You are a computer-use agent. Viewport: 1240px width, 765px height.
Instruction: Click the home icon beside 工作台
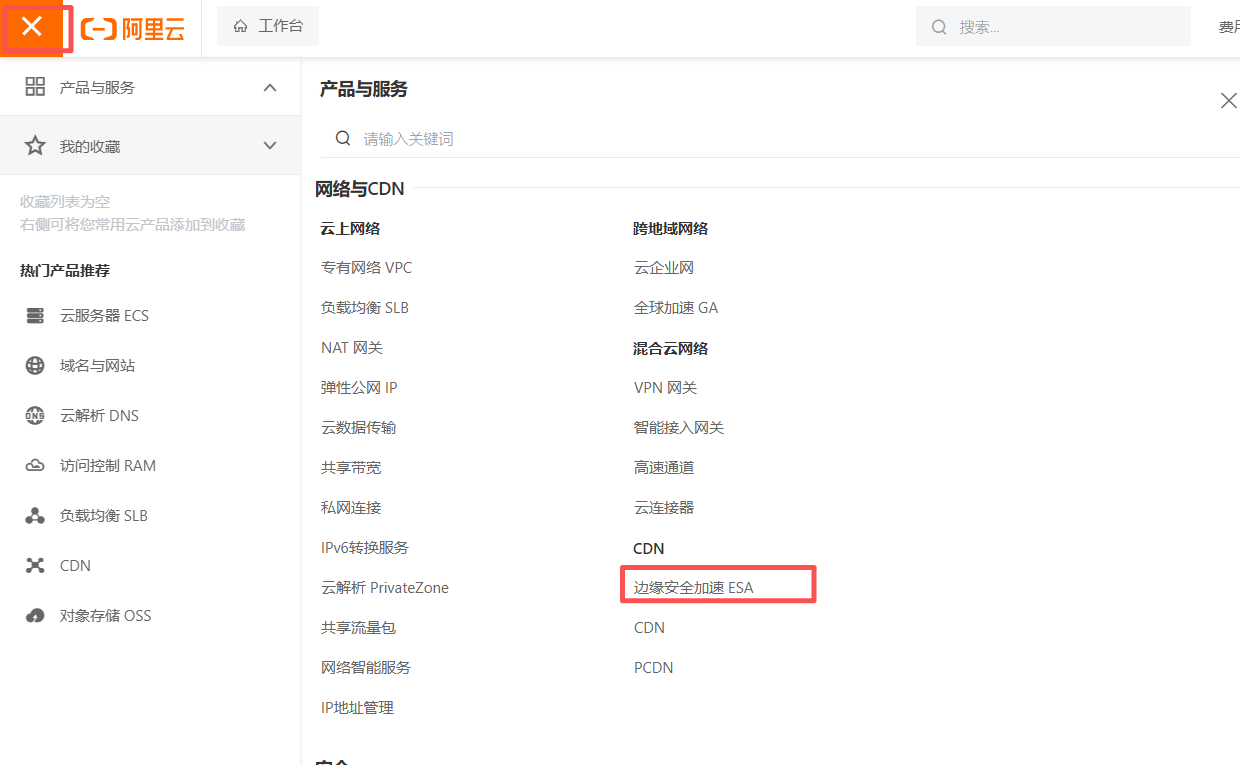(240, 26)
